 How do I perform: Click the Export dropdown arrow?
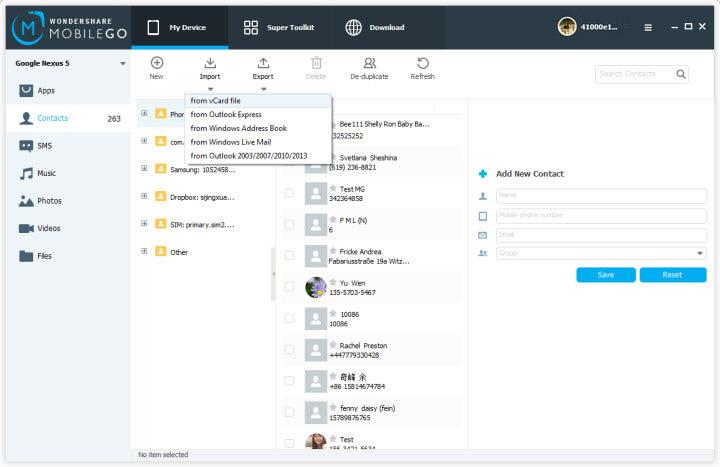(x=264, y=89)
